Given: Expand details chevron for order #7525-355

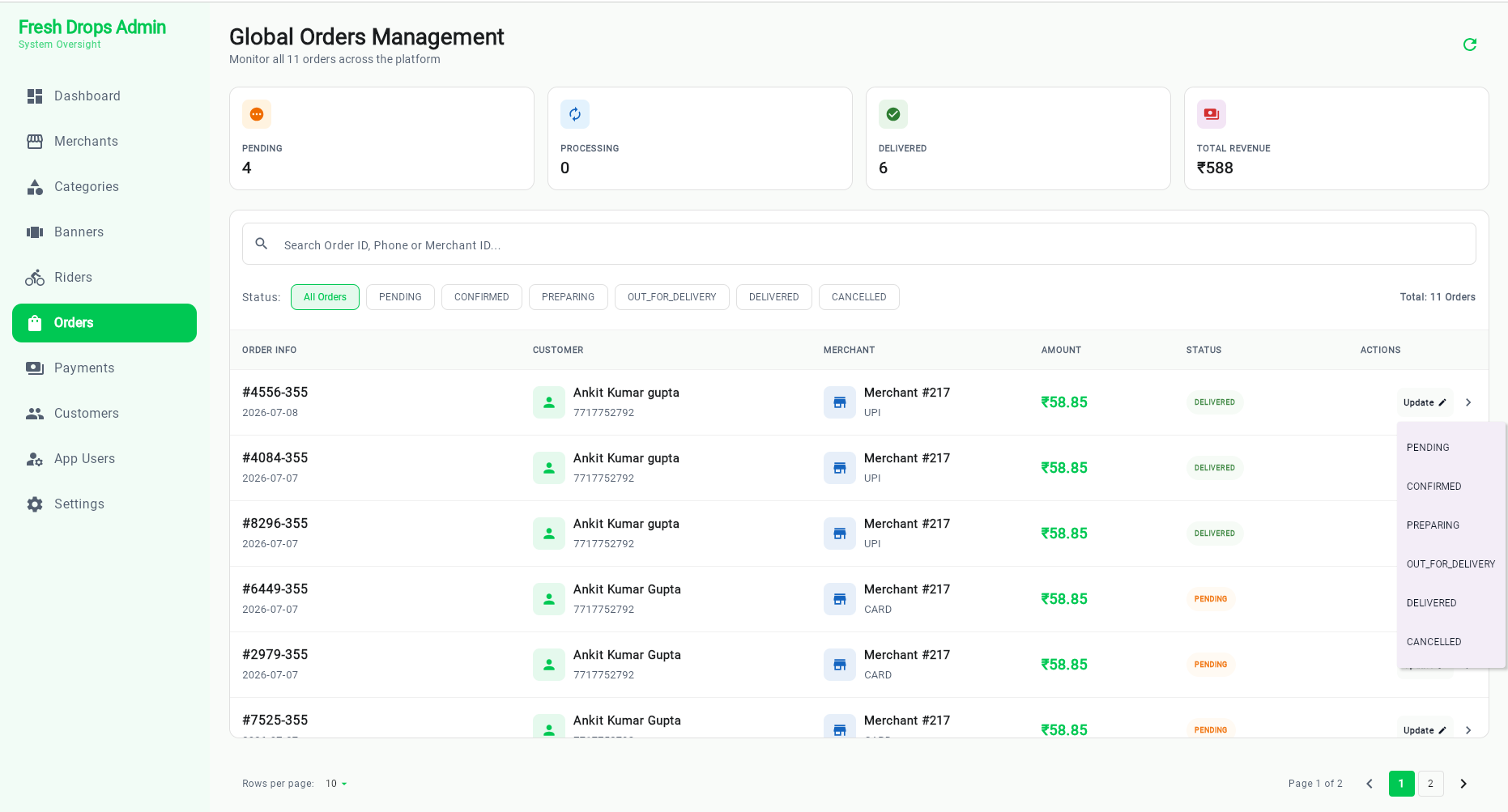Looking at the screenshot, I should point(1468,730).
